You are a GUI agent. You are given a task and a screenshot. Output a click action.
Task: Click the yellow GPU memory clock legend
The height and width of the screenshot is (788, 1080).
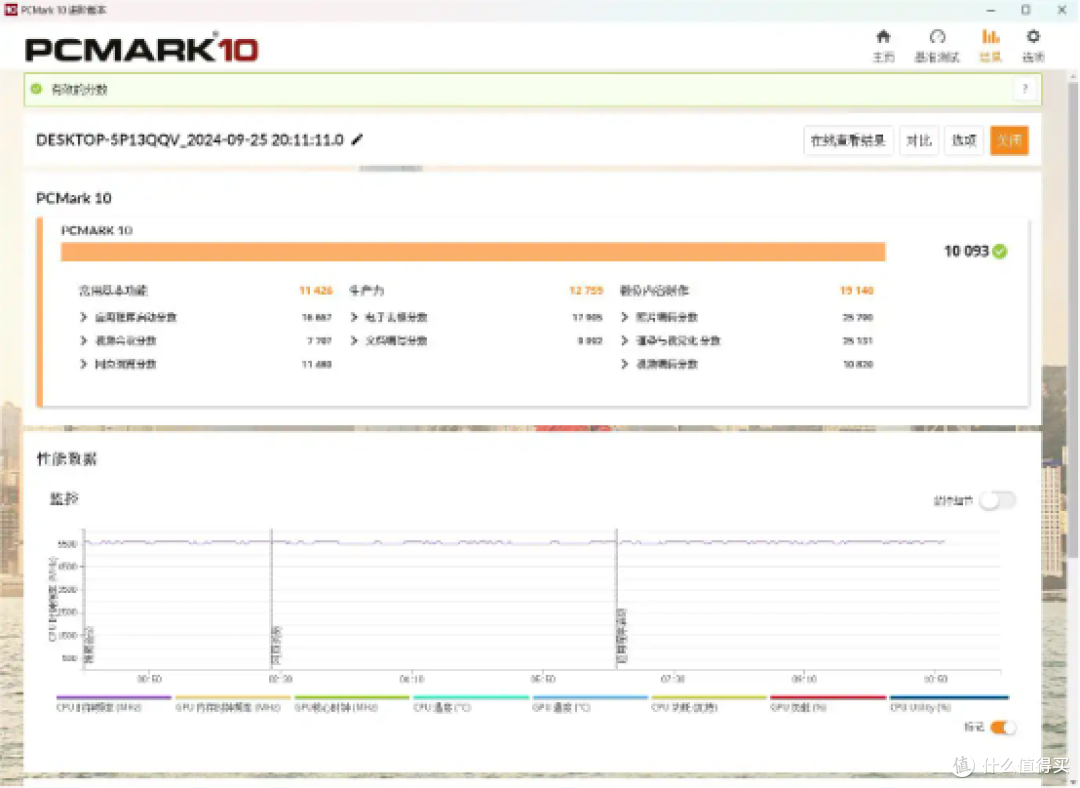(x=232, y=703)
